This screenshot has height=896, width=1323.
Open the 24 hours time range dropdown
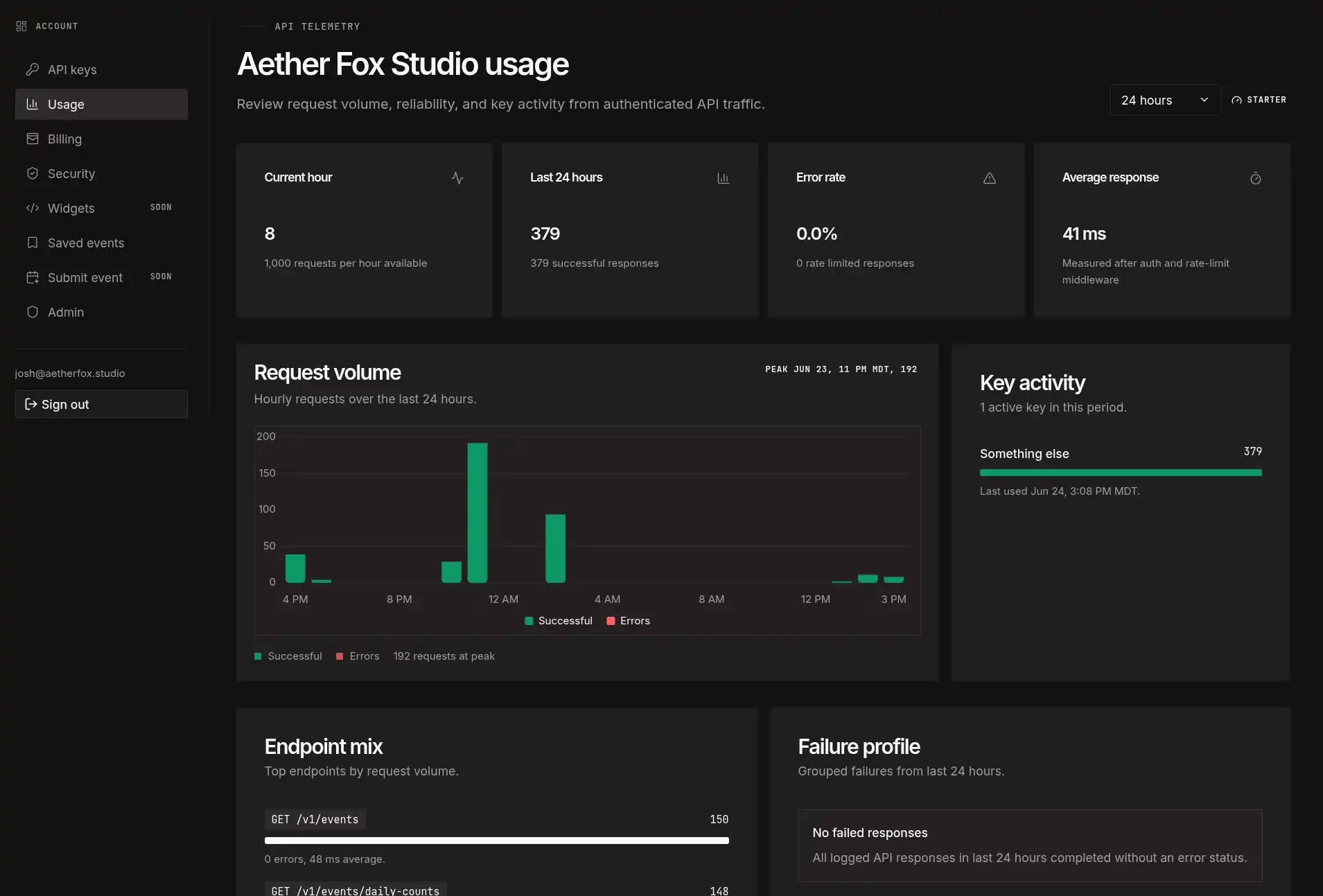(1165, 100)
